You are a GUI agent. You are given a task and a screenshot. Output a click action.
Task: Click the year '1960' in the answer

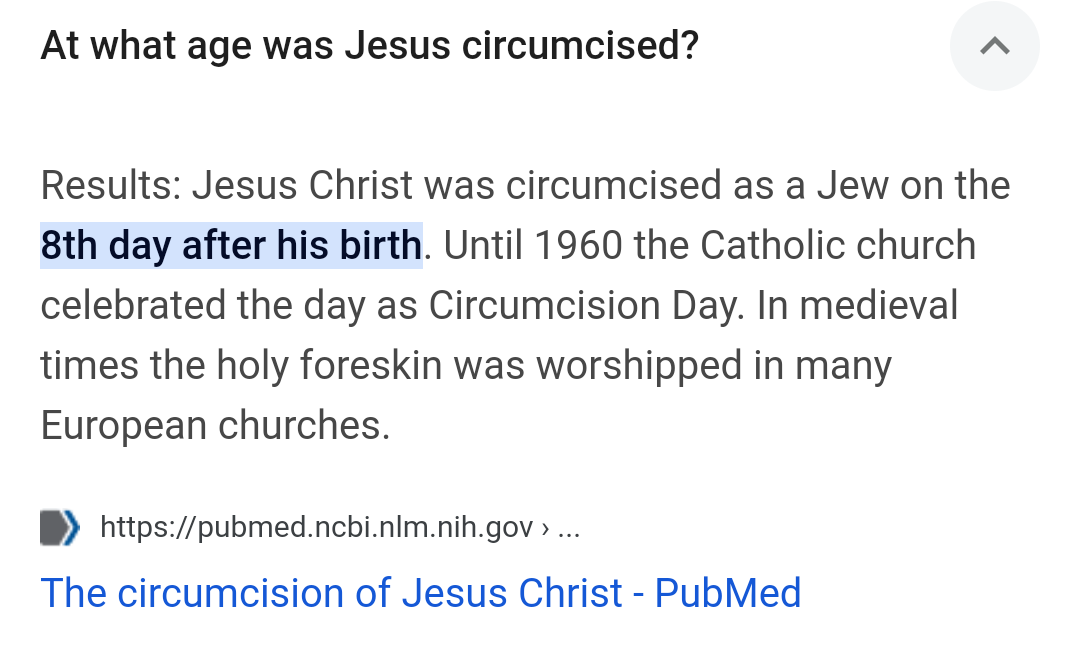(x=577, y=245)
